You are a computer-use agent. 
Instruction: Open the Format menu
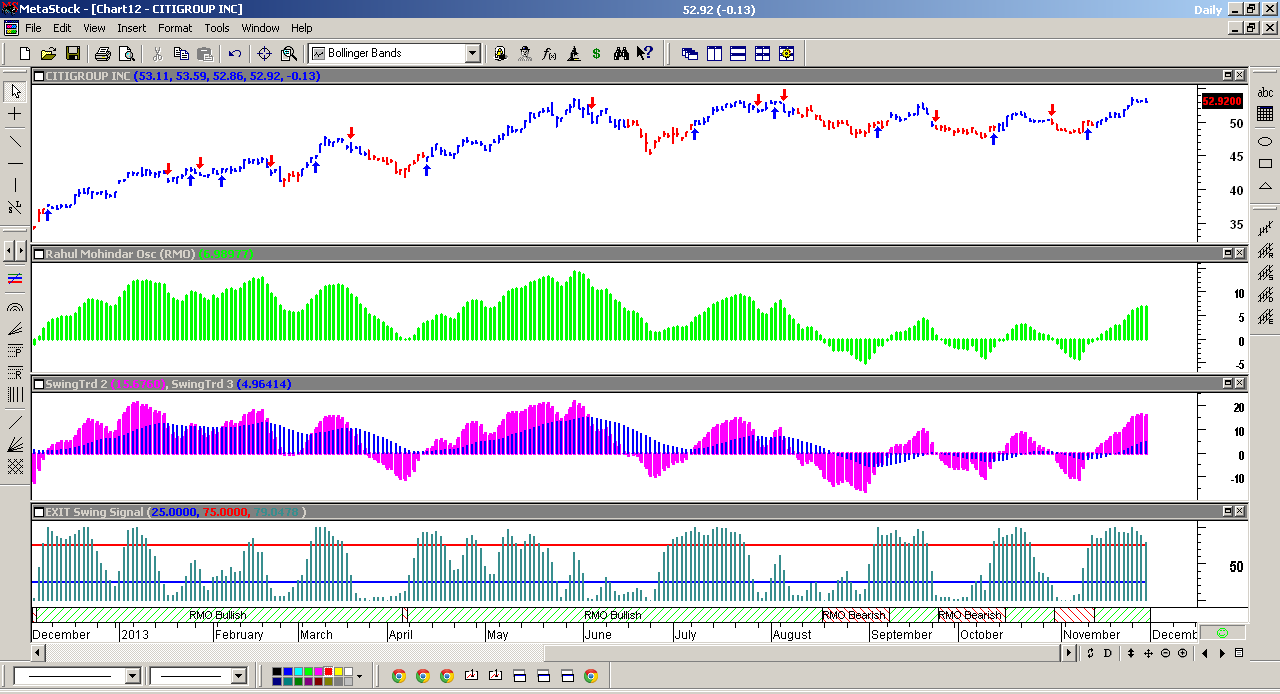175,28
